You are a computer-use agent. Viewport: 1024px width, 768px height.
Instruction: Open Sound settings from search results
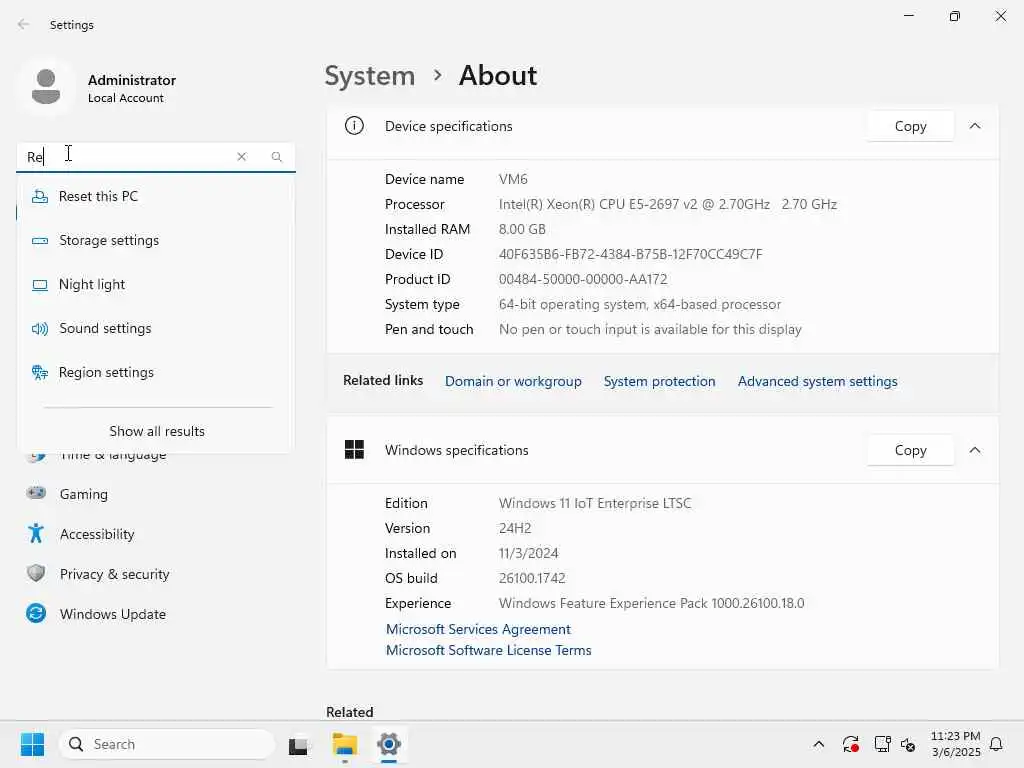tap(155, 328)
